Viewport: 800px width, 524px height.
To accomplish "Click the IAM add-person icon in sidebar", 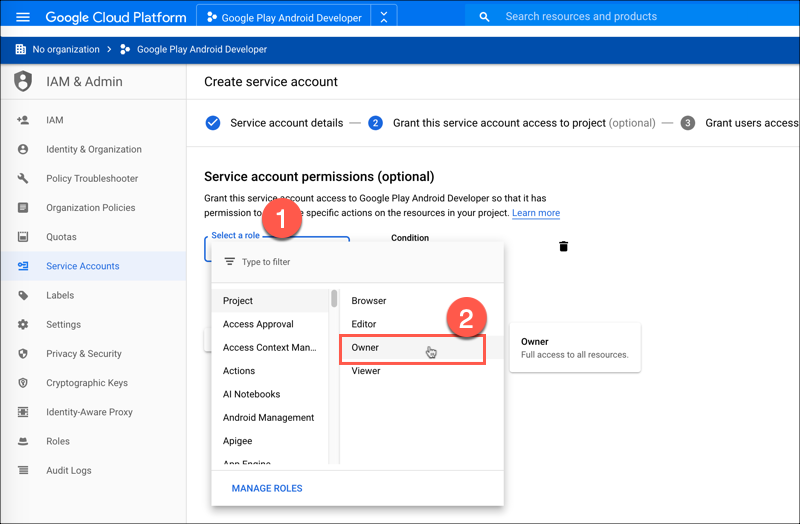I will [x=23, y=120].
